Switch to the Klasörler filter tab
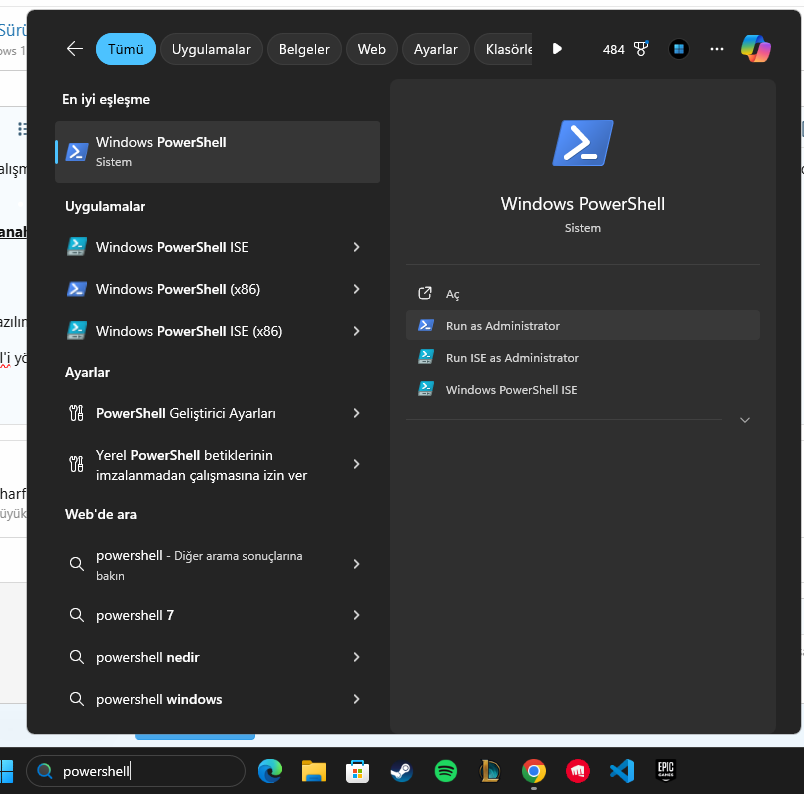Image resolution: width=804 pixels, height=794 pixels. tap(504, 49)
